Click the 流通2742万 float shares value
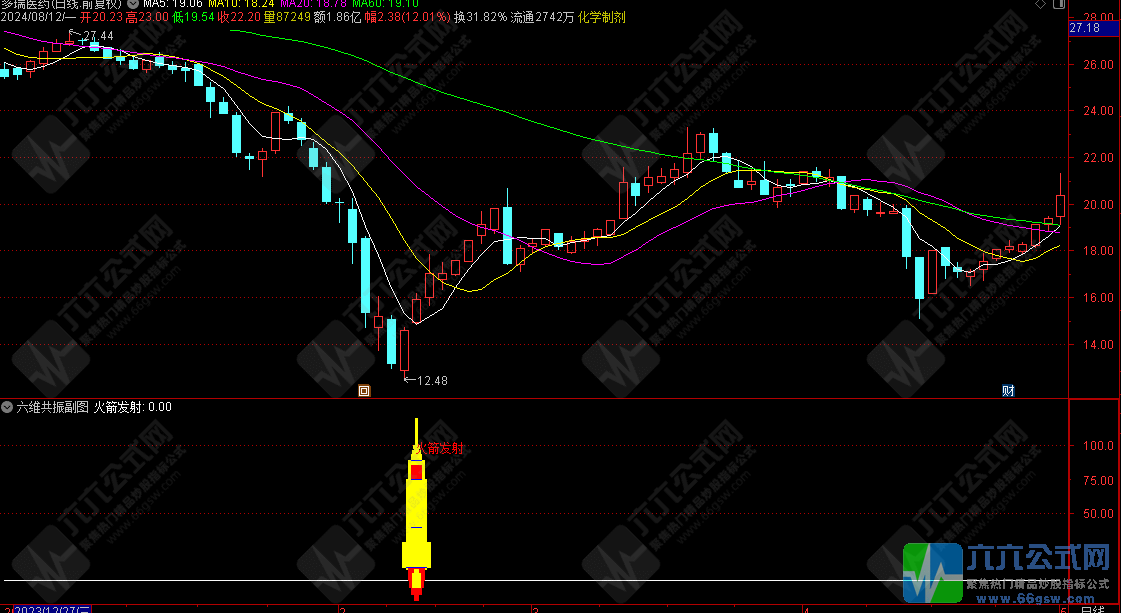Screen dimensions: 1121x613 (543, 16)
